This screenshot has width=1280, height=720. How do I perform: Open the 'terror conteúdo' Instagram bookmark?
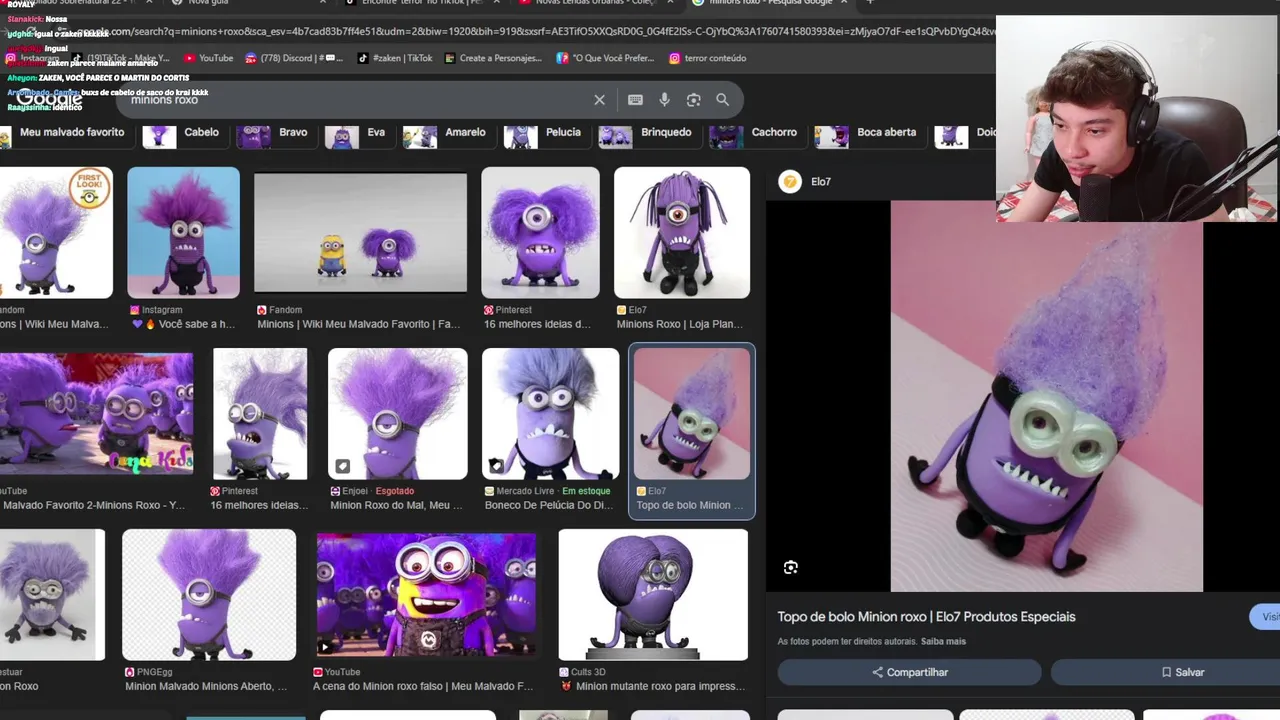pyautogui.click(x=707, y=58)
